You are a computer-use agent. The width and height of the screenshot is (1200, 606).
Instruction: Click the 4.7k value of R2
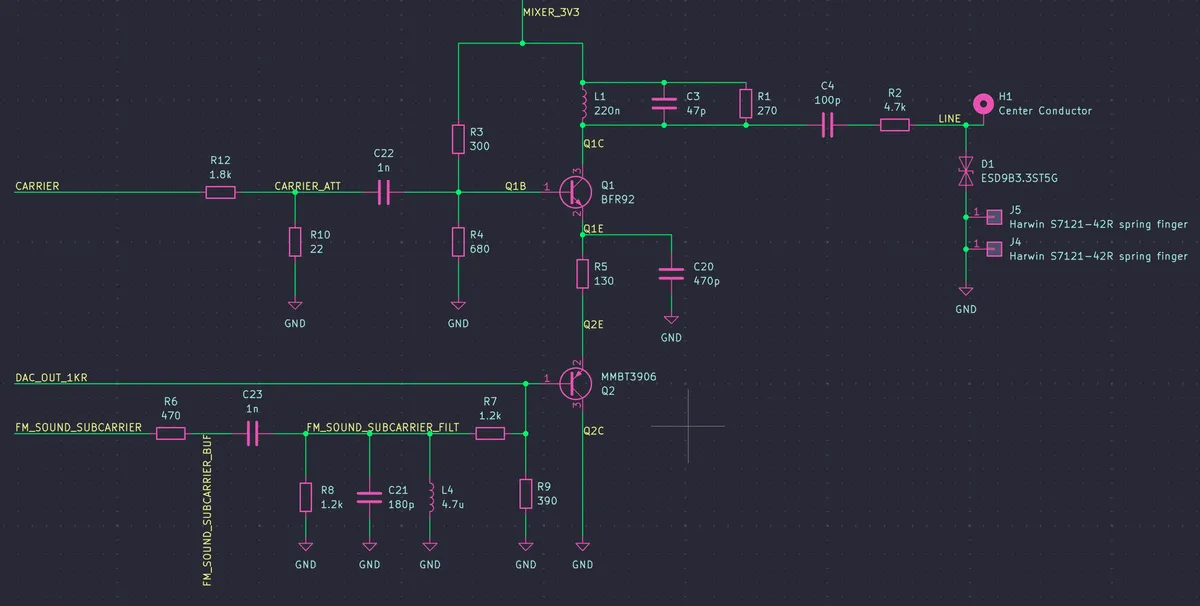tap(895, 106)
